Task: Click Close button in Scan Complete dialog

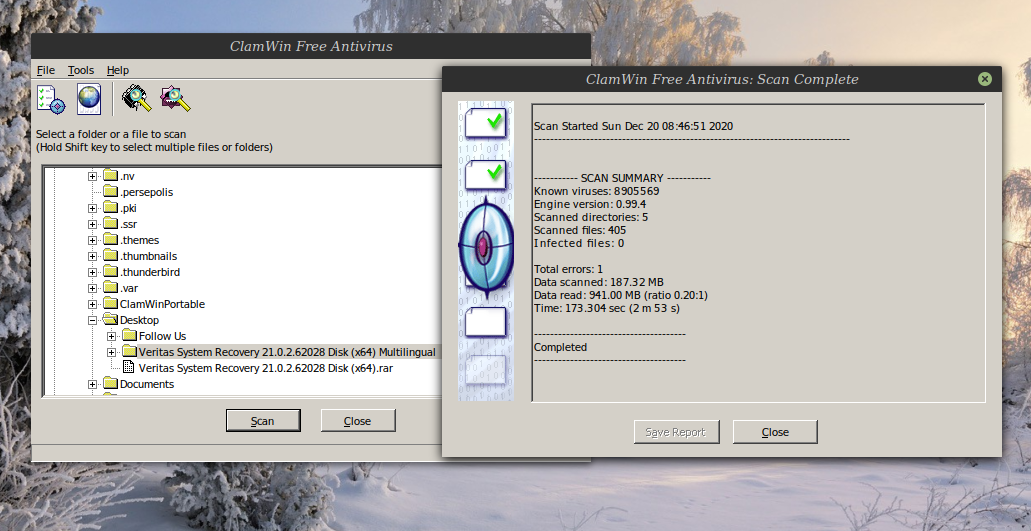Action: coord(775,432)
